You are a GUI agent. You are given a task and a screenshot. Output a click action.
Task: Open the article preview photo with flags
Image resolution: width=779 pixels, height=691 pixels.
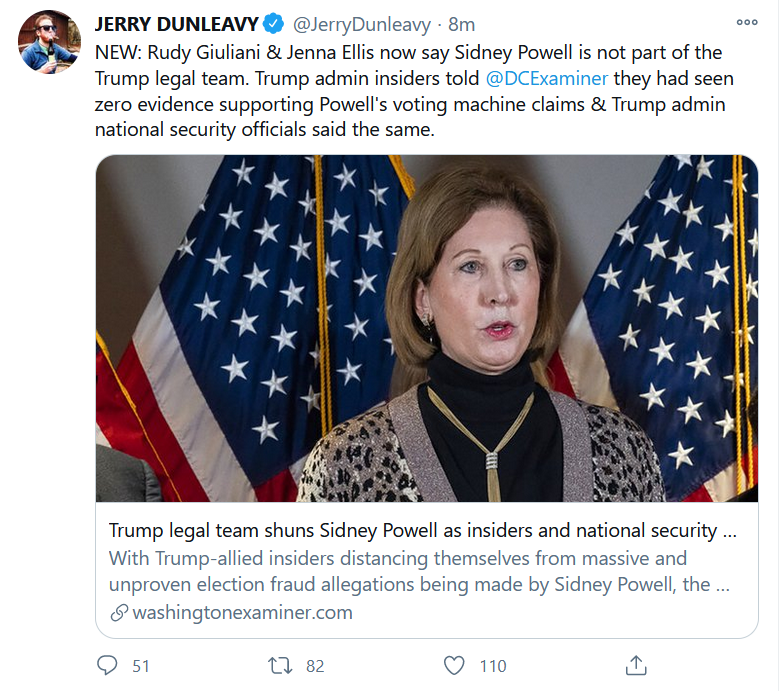[426, 328]
